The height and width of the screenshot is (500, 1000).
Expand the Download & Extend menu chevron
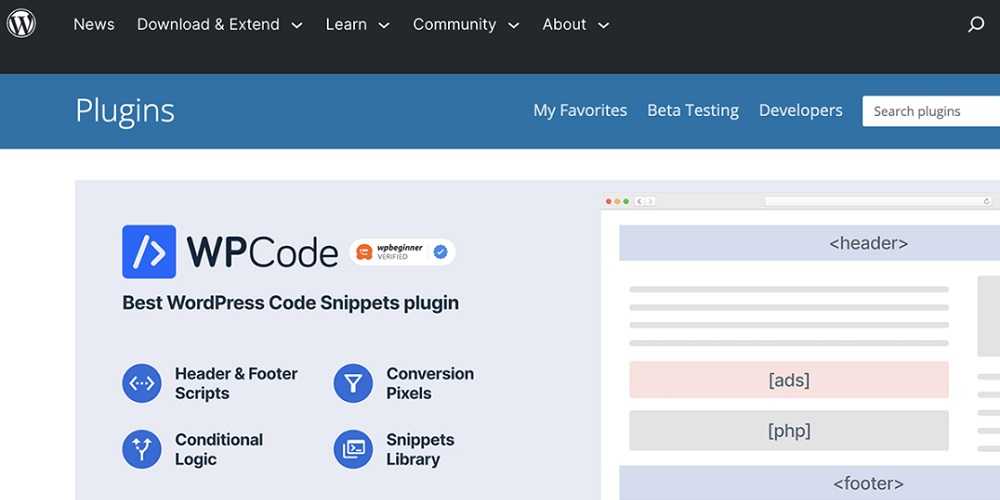[x=297, y=26]
